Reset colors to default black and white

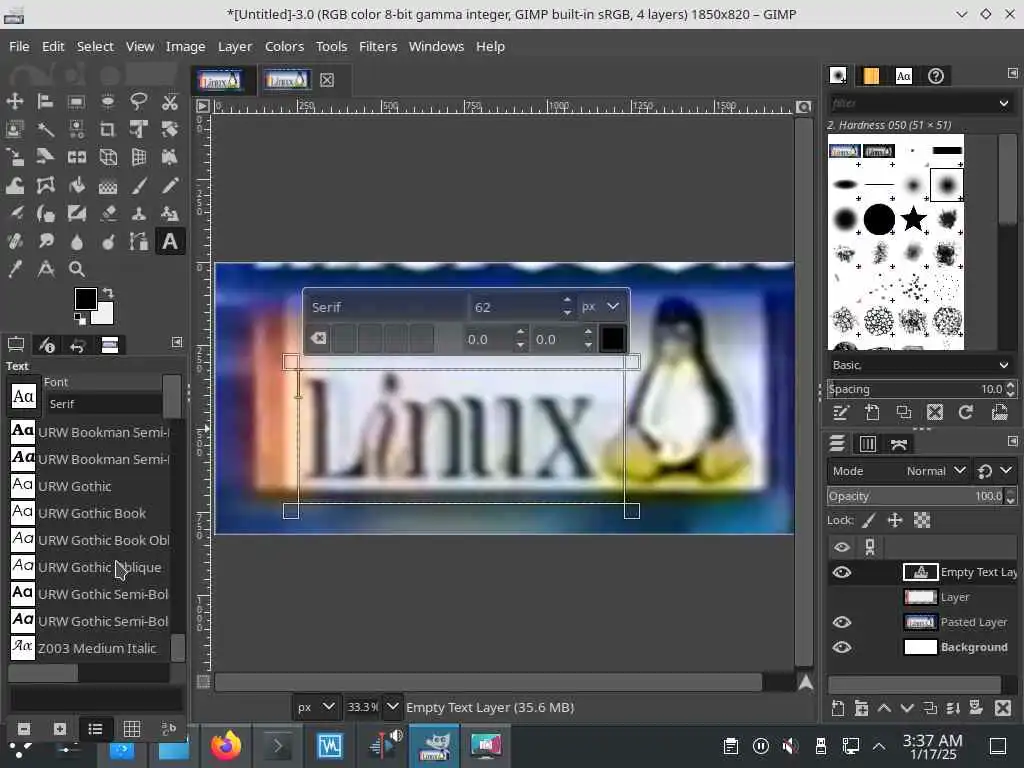point(80,319)
